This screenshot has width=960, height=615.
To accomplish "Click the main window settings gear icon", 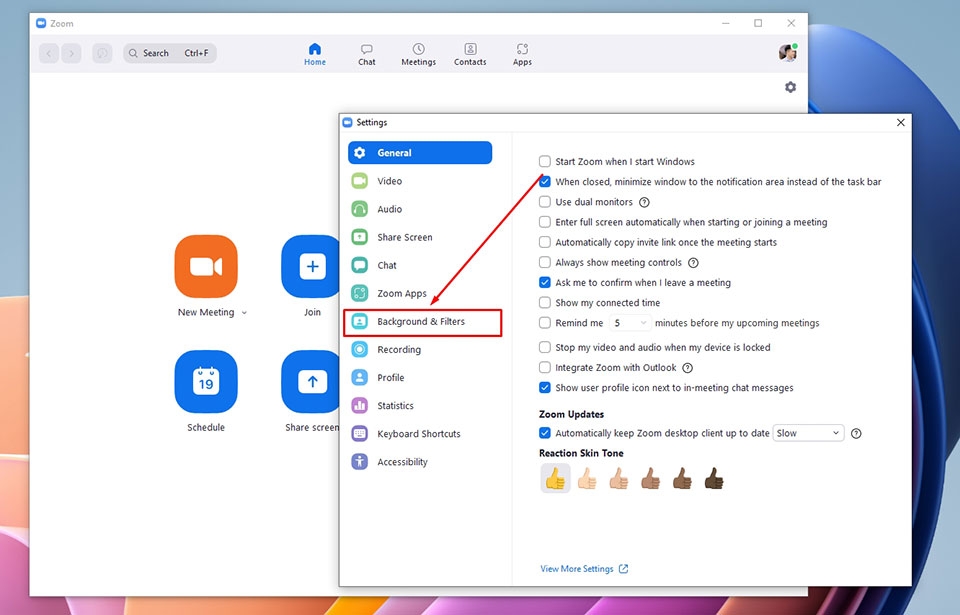I will [x=790, y=87].
